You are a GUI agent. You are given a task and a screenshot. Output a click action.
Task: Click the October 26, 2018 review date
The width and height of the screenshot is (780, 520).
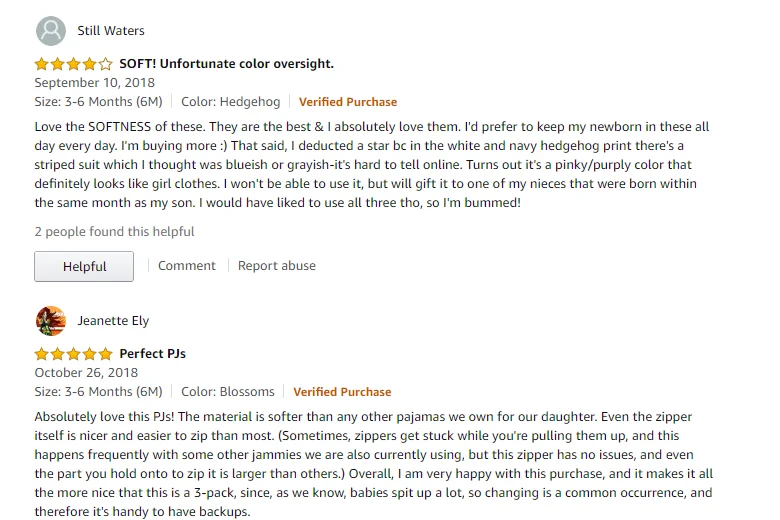[x=84, y=373]
